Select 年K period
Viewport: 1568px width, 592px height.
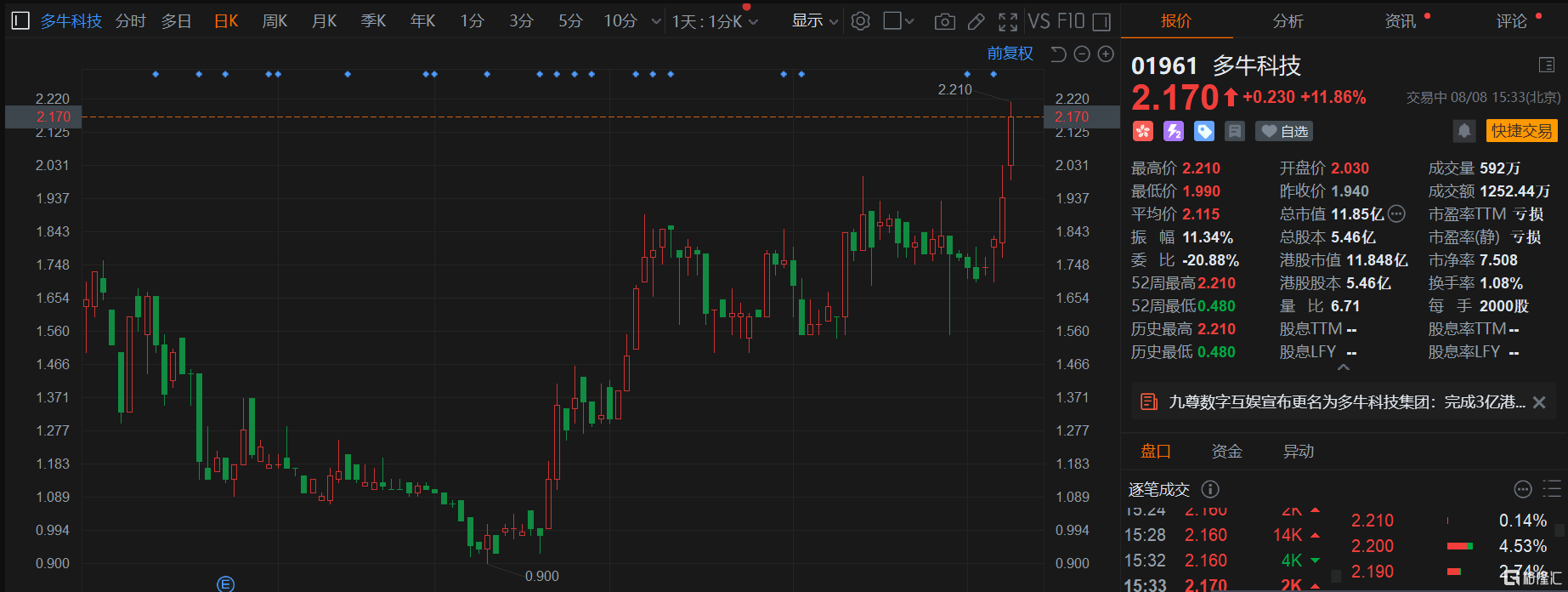(423, 20)
